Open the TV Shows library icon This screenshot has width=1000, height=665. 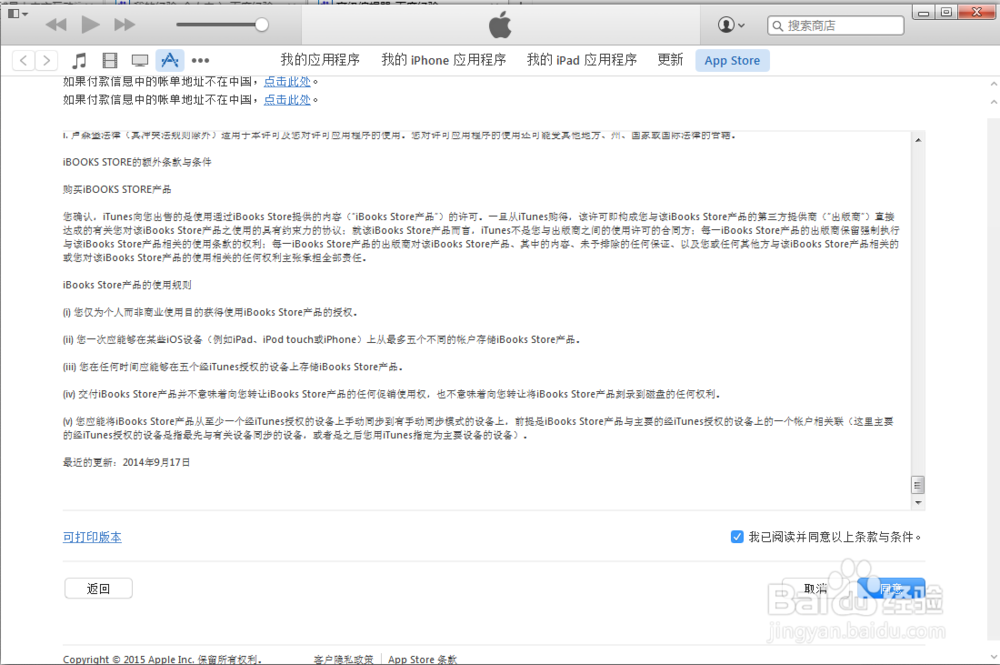pos(140,61)
